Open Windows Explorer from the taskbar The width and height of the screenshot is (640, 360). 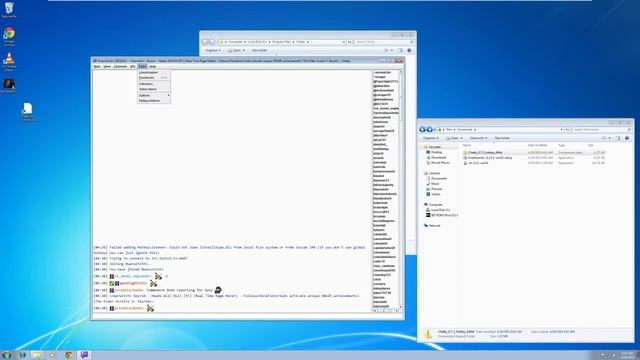[x=37, y=355]
